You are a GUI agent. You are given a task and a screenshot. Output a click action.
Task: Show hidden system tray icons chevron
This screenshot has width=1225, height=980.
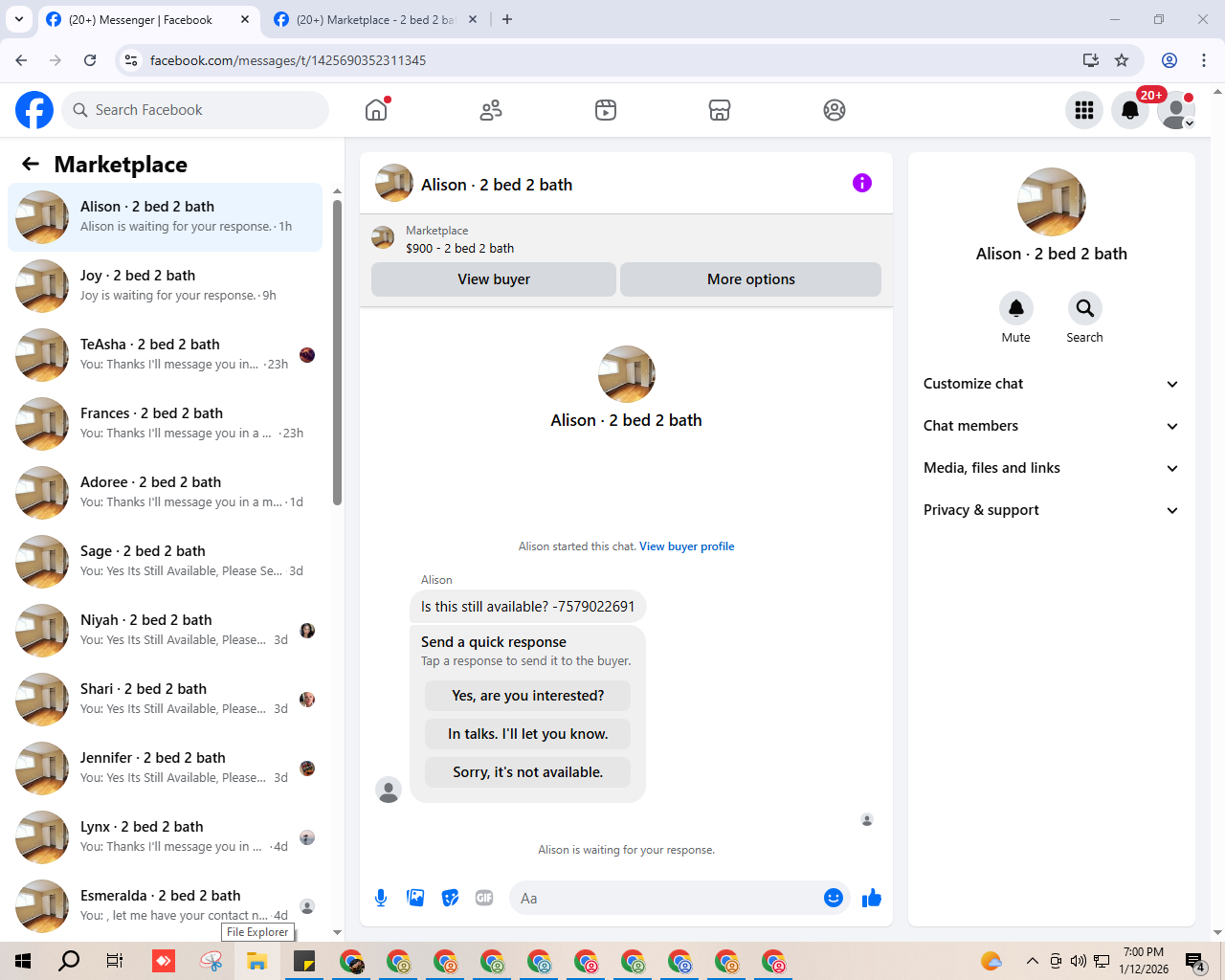coord(1032,961)
